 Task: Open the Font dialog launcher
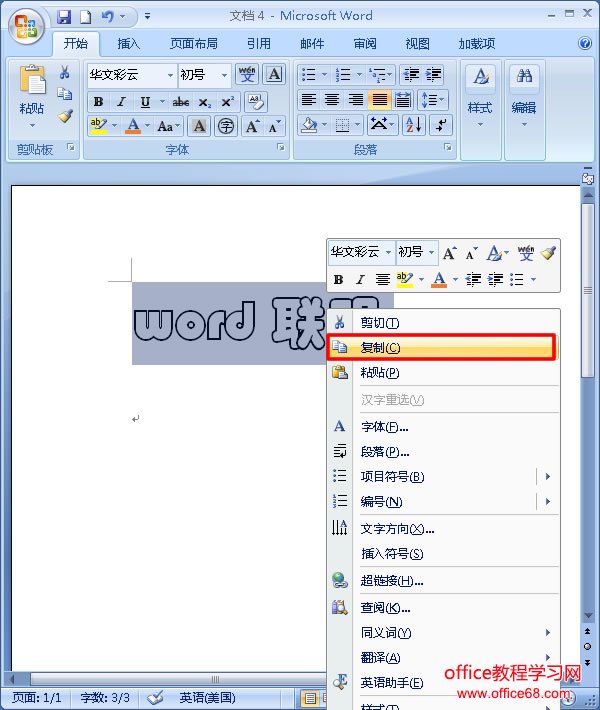click(281, 147)
